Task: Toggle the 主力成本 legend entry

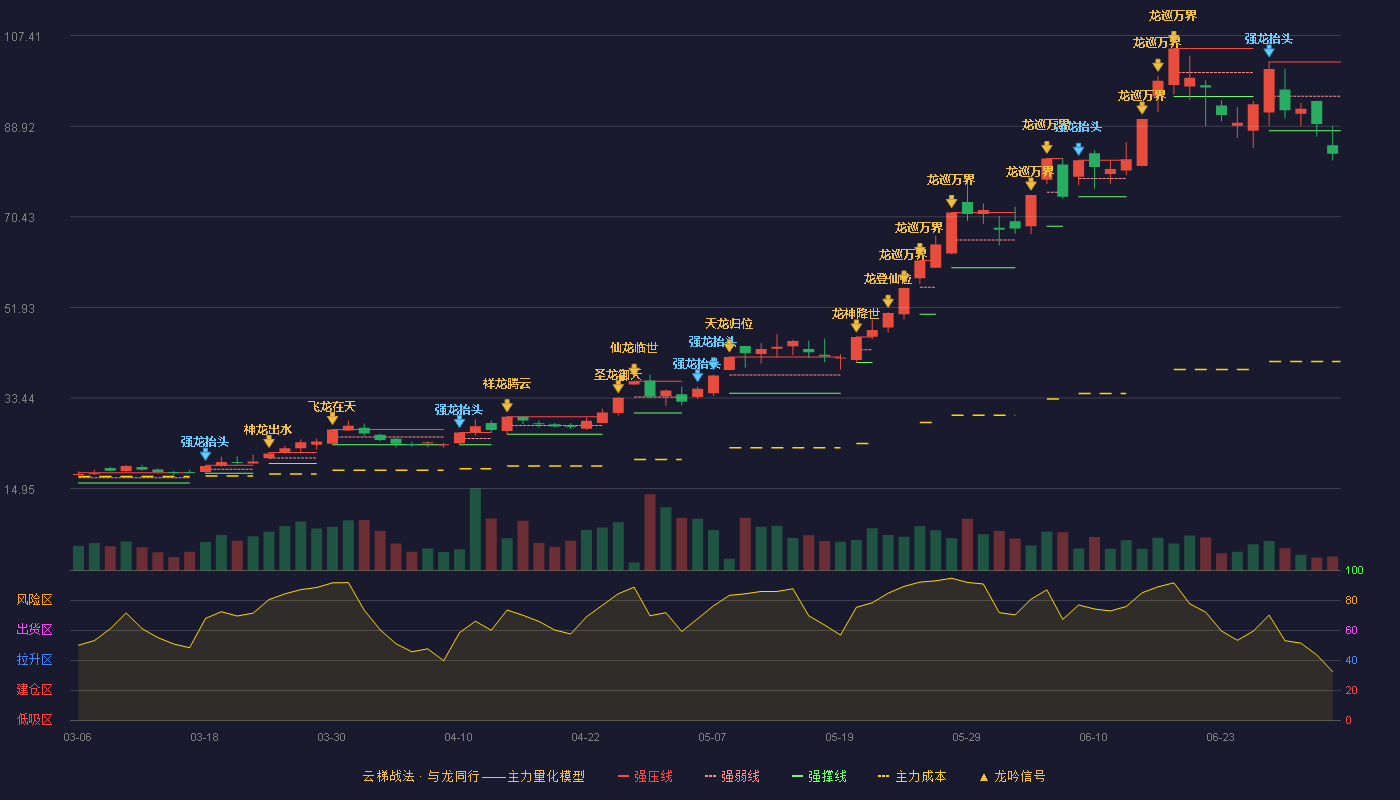Action: coord(912,776)
